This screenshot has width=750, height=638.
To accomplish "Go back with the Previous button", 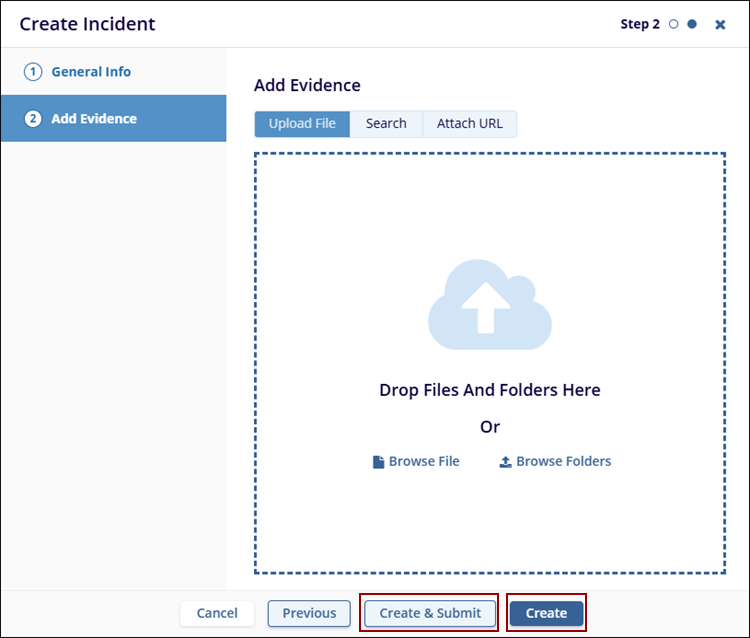I will 309,613.
